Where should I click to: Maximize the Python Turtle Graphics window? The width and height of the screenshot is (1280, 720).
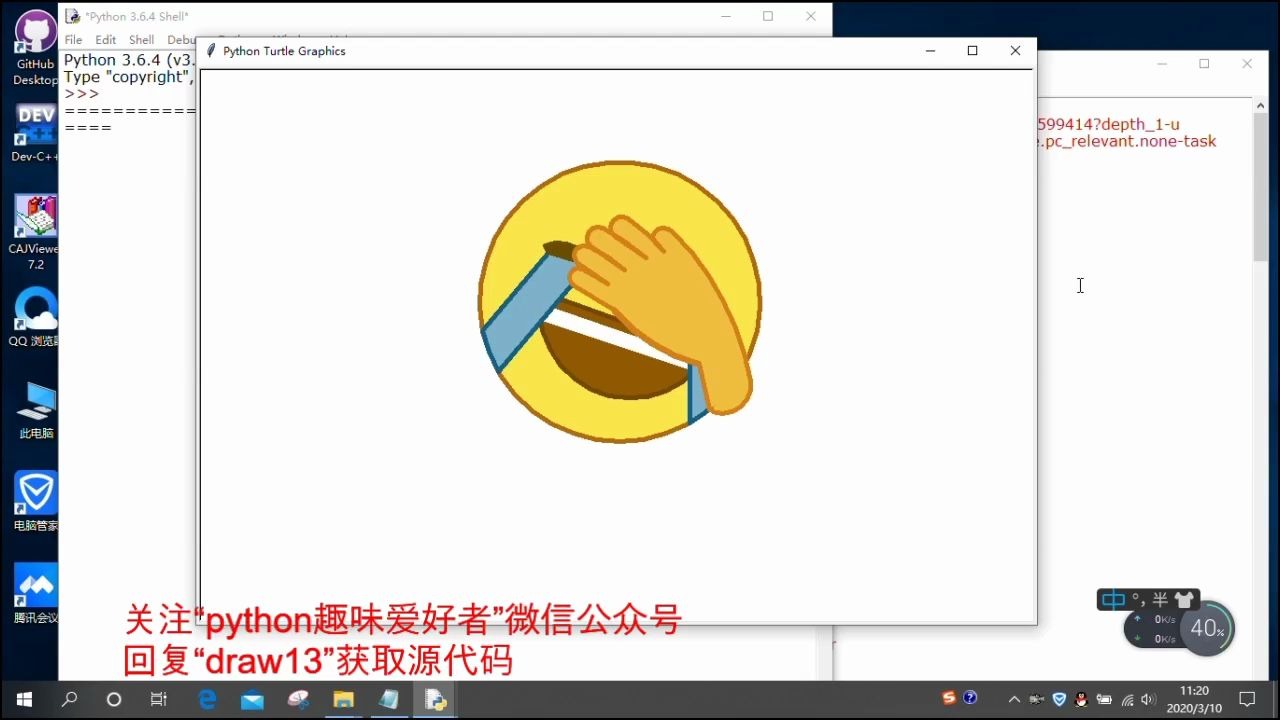pos(972,51)
